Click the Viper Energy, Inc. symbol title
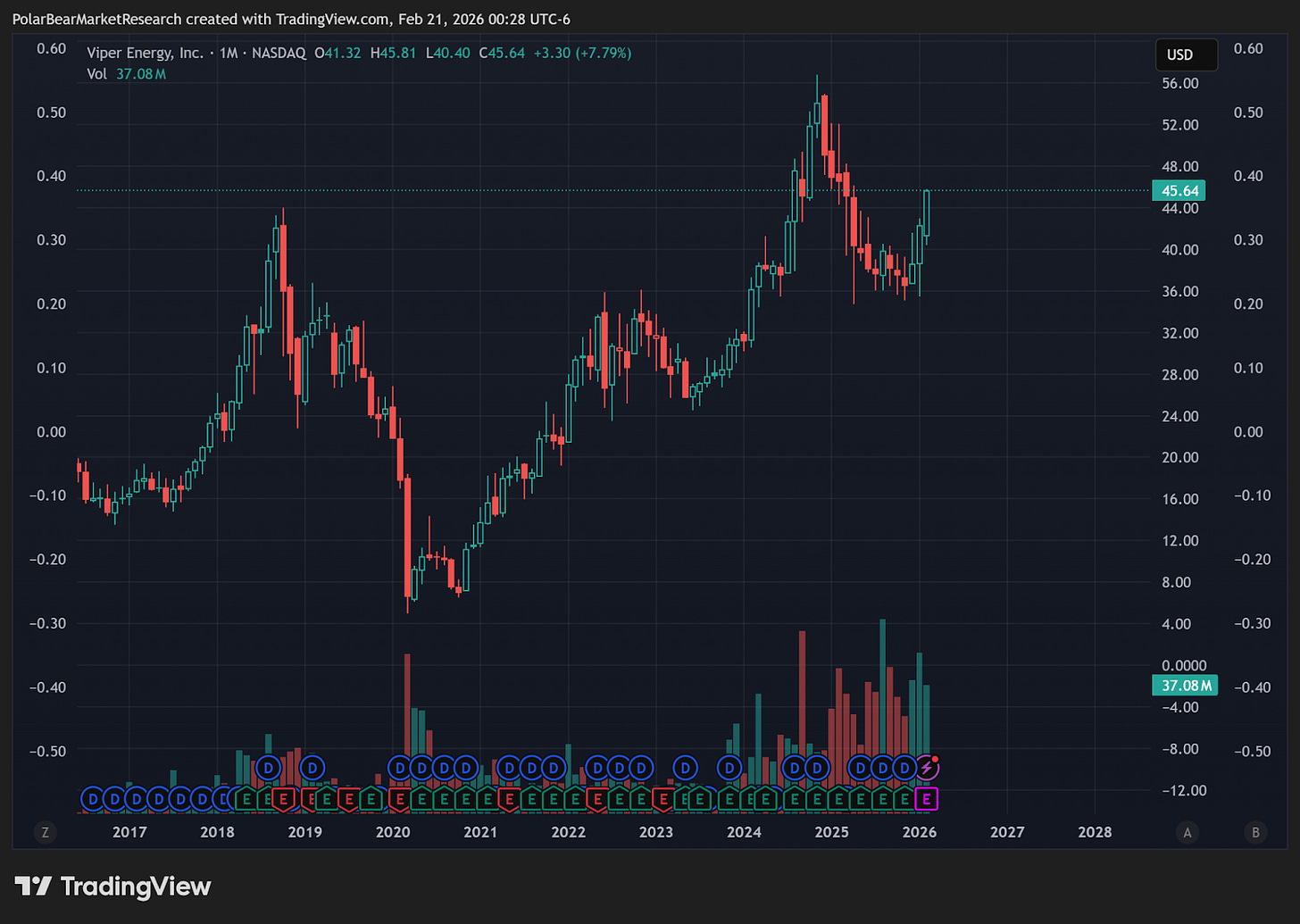Image resolution: width=1300 pixels, height=924 pixels. pyautogui.click(x=145, y=54)
